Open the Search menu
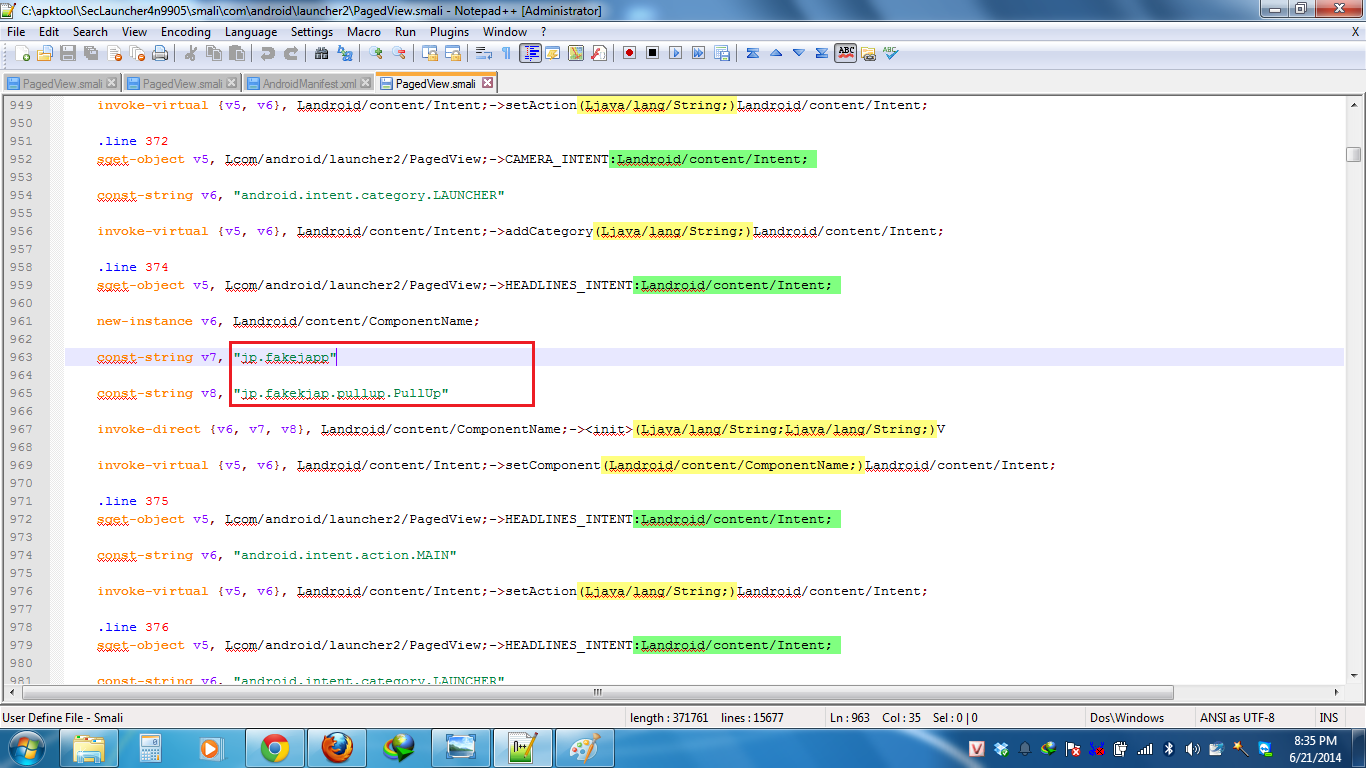The width and height of the screenshot is (1366, 768). click(89, 31)
